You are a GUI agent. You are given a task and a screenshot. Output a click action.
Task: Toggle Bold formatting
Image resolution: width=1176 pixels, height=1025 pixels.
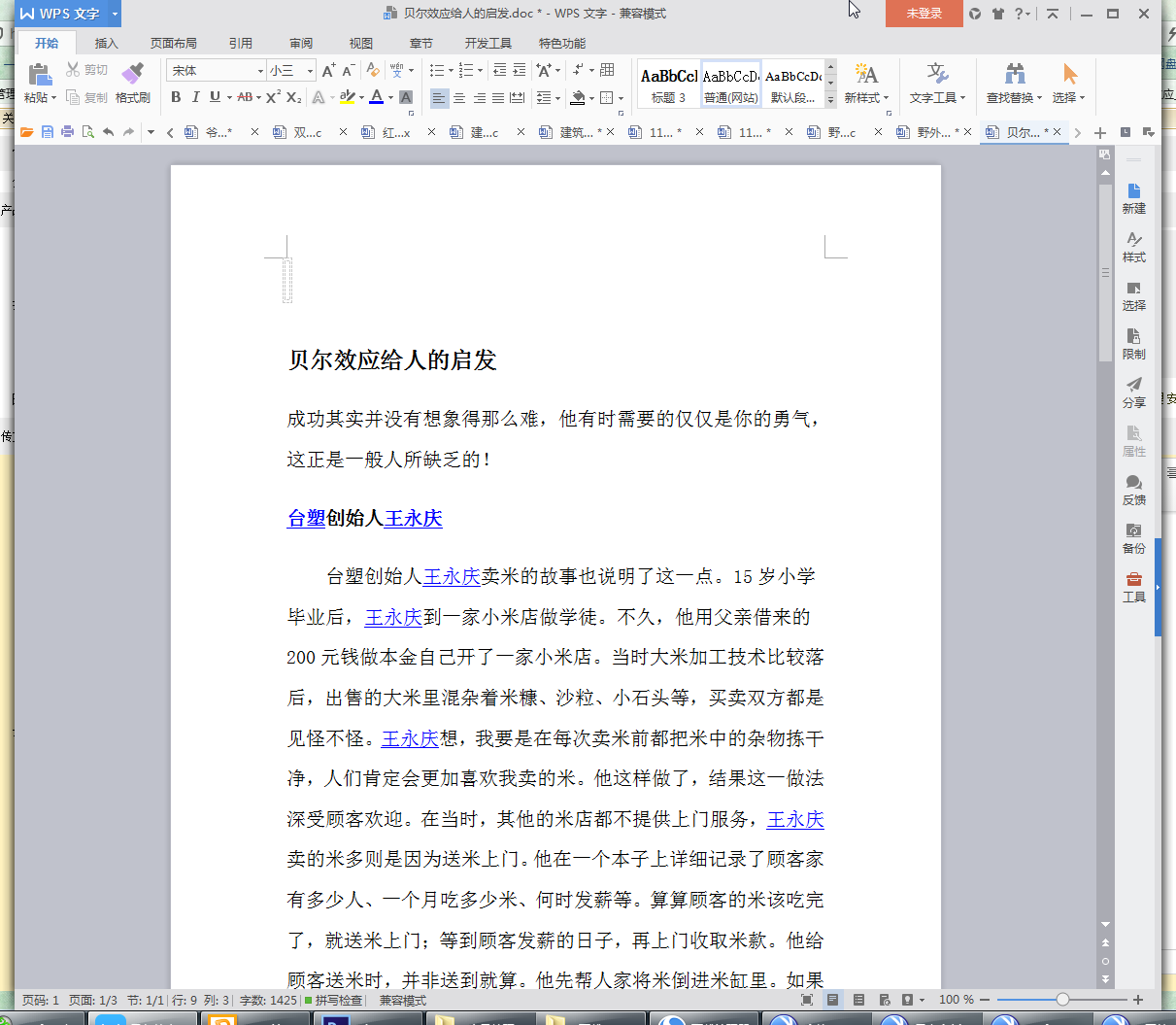176,97
